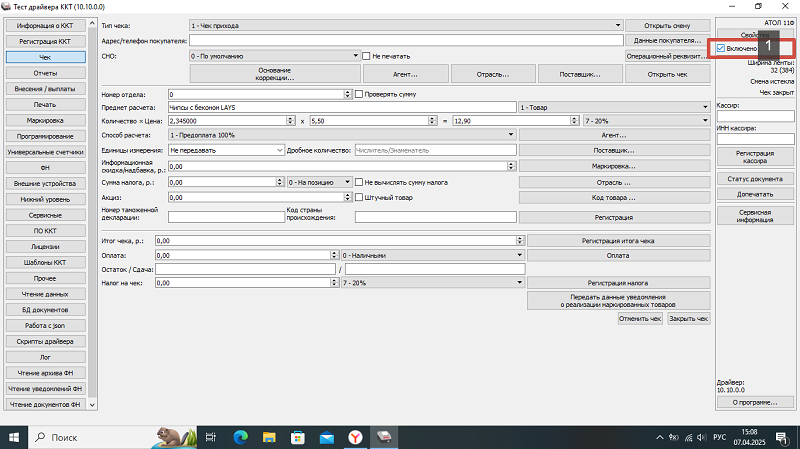Go to the Отчеты section

coord(45,73)
